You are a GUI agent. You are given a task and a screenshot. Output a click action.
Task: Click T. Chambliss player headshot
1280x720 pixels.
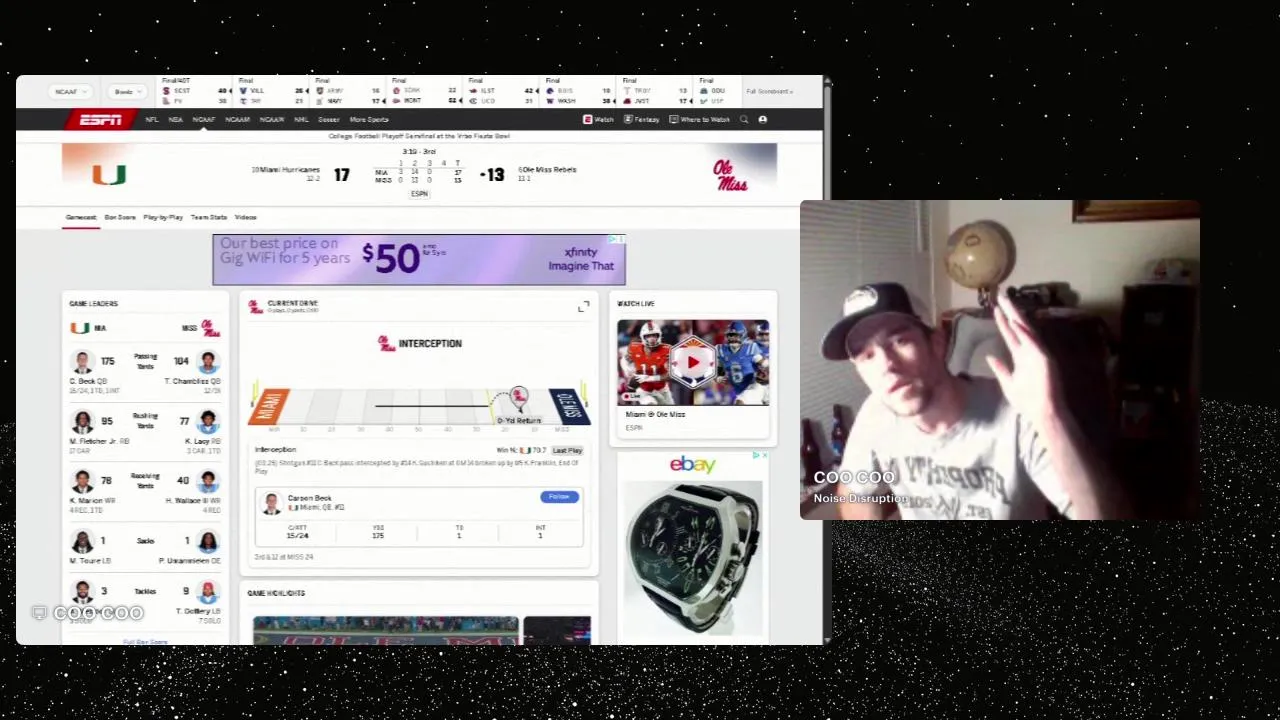point(208,362)
